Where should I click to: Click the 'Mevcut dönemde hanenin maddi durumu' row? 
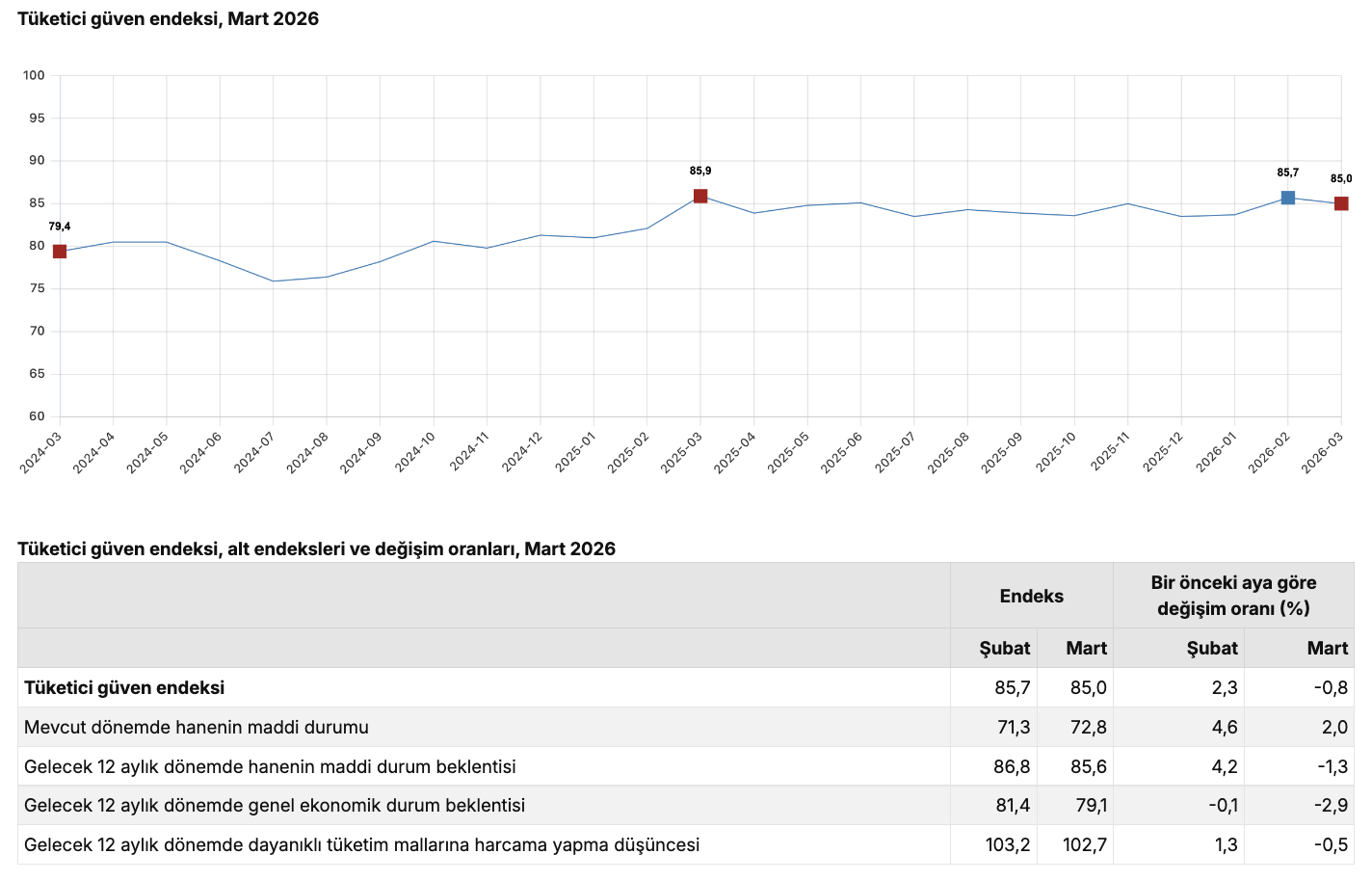pos(197,727)
